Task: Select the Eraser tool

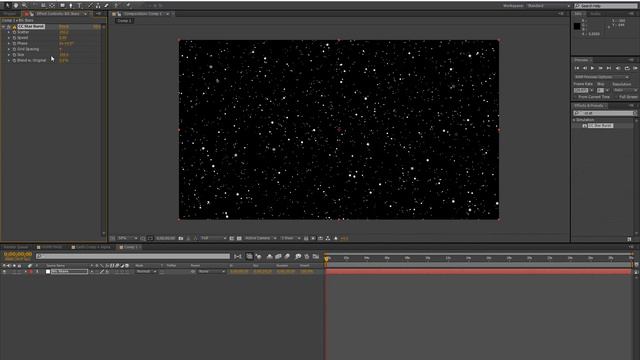Action: coord(107,5)
